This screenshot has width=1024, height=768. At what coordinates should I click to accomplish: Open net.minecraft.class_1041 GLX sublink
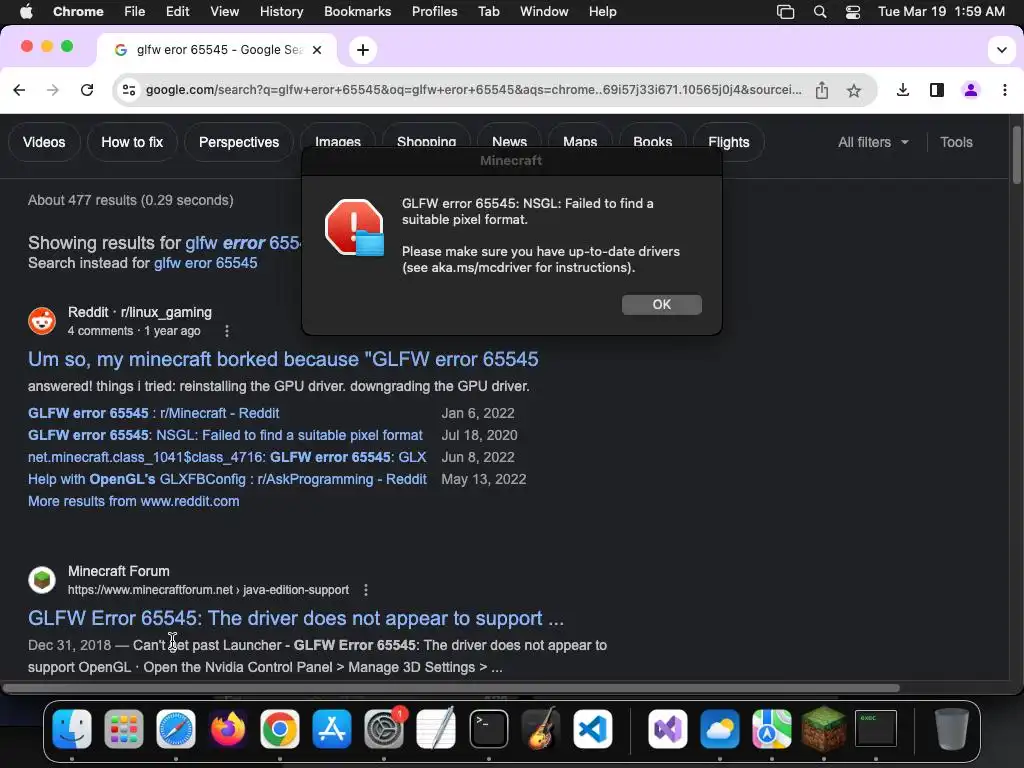[x=227, y=457]
